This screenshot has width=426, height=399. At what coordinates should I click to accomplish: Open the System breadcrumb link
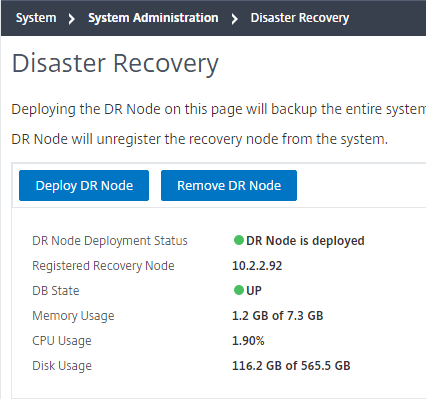click(x=36, y=18)
